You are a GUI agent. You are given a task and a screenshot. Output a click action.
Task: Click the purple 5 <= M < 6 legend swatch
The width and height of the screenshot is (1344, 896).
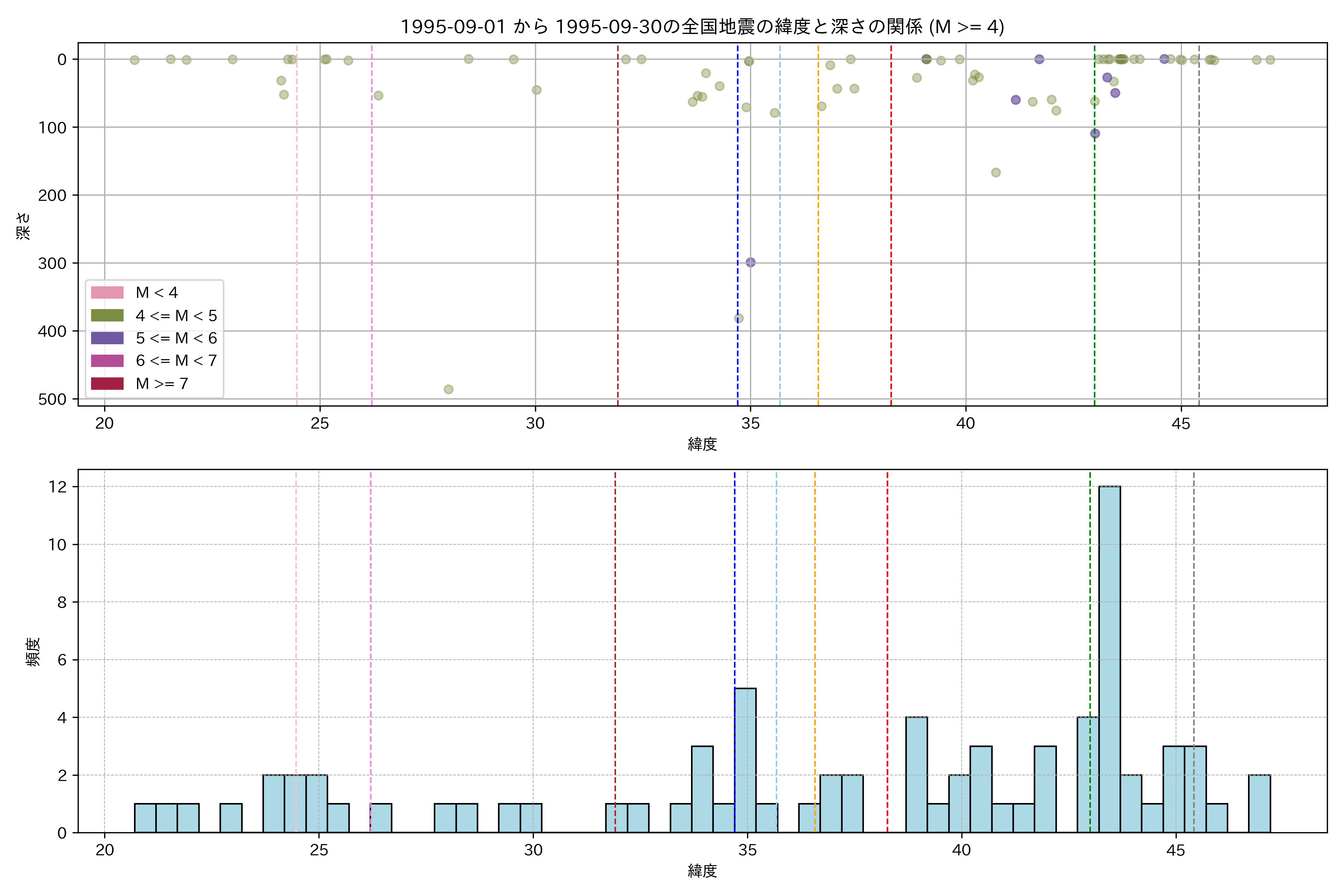(x=107, y=338)
